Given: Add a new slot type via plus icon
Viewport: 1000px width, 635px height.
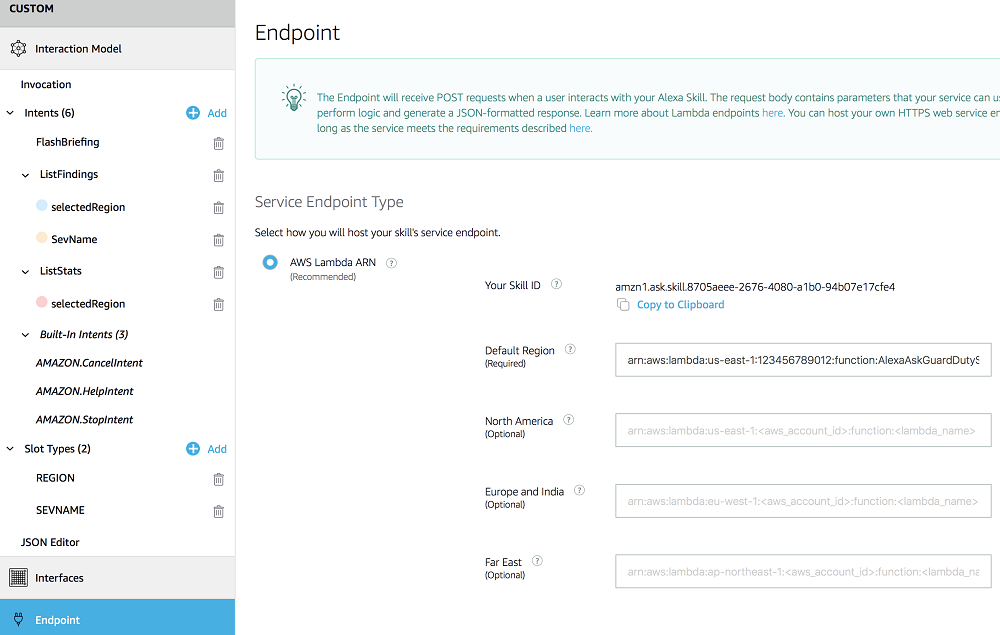Looking at the screenshot, I should click(x=192, y=449).
